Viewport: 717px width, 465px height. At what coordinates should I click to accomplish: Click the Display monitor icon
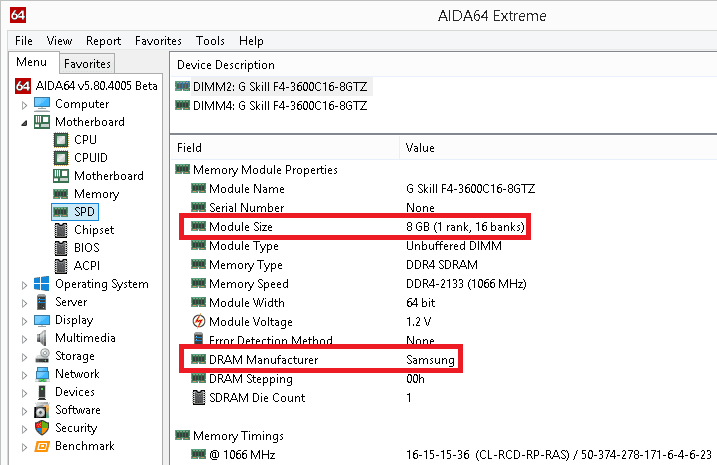point(42,320)
